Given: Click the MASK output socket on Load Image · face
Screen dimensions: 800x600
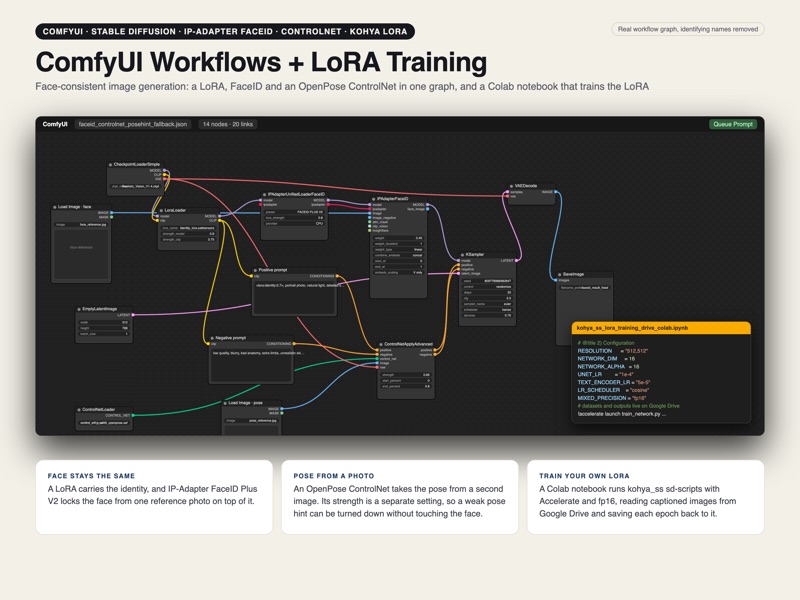Looking at the screenshot, I should pos(111,217).
